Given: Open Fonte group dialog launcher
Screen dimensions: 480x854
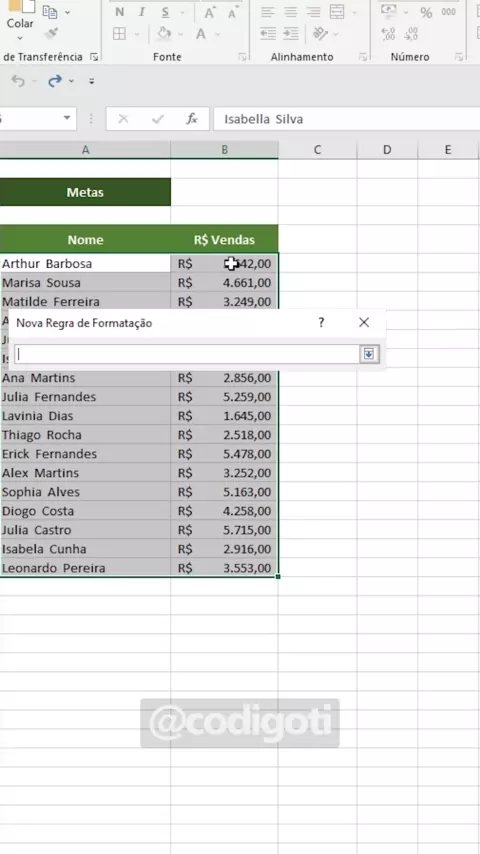Looking at the screenshot, I should (x=242, y=57).
